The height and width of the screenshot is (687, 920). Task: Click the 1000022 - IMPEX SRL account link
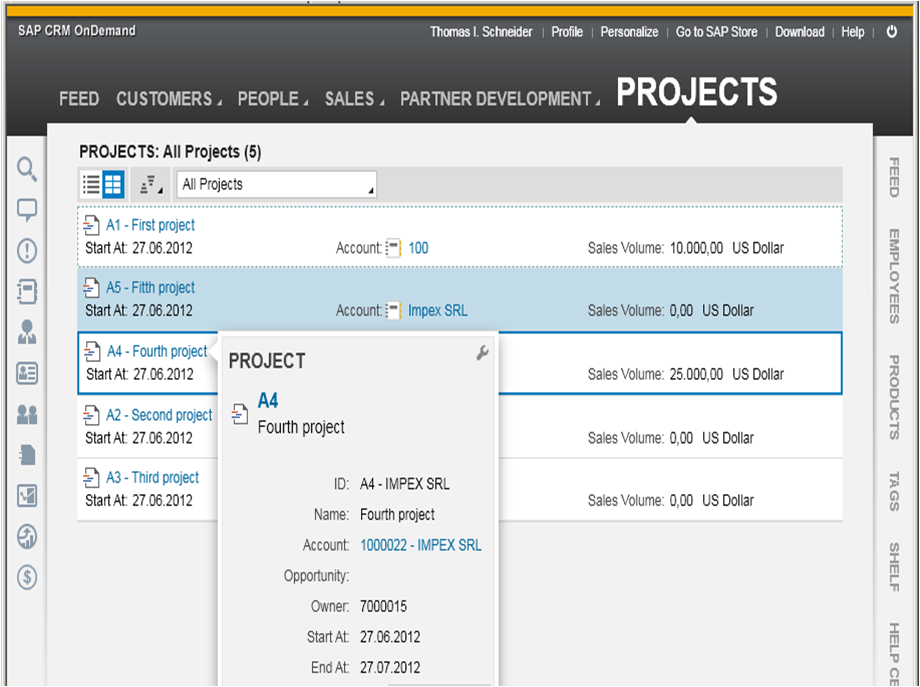[x=421, y=545]
